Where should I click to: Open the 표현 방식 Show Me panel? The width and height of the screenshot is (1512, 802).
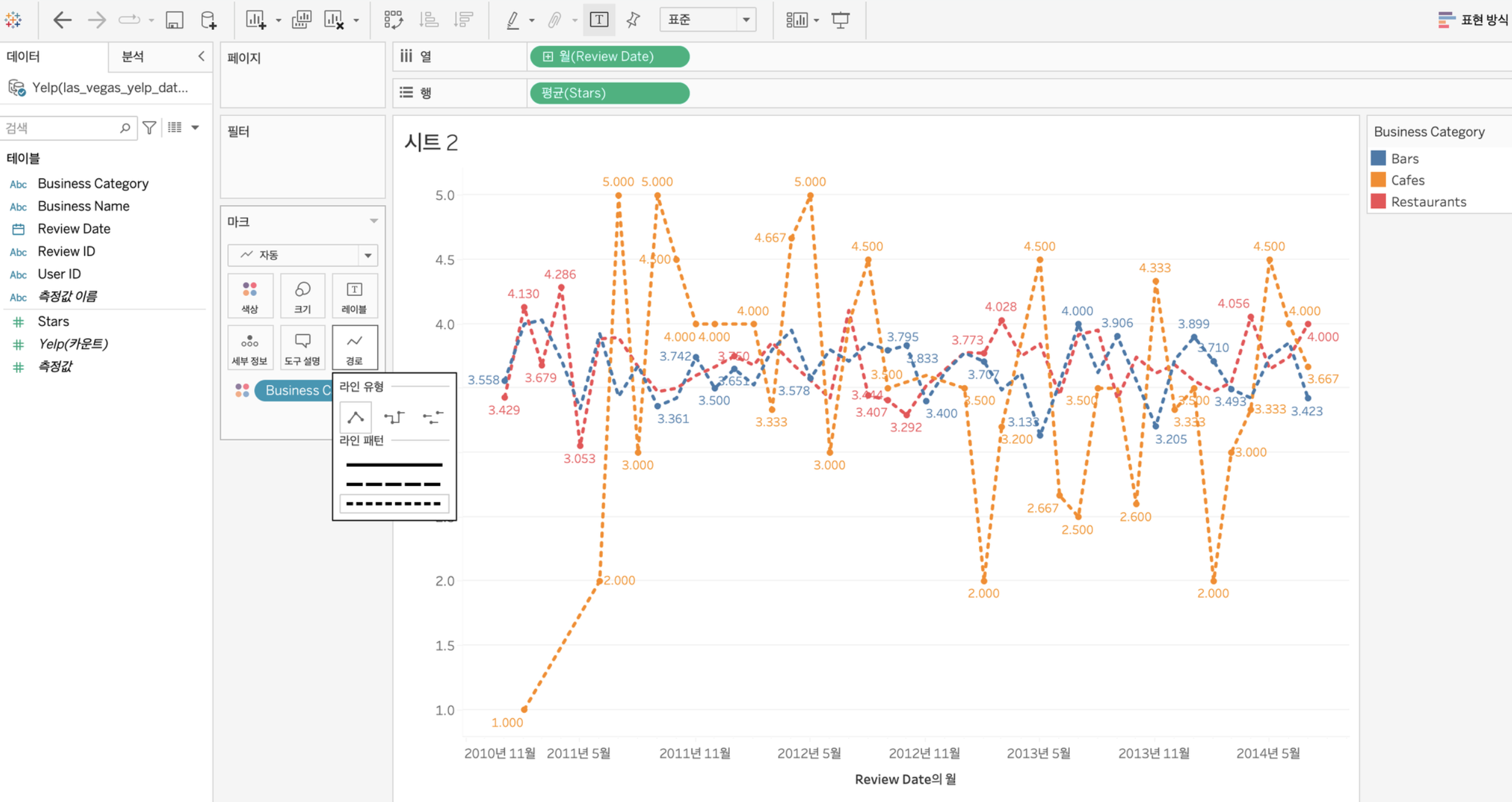pyautogui.click(x=1473, y=20)
